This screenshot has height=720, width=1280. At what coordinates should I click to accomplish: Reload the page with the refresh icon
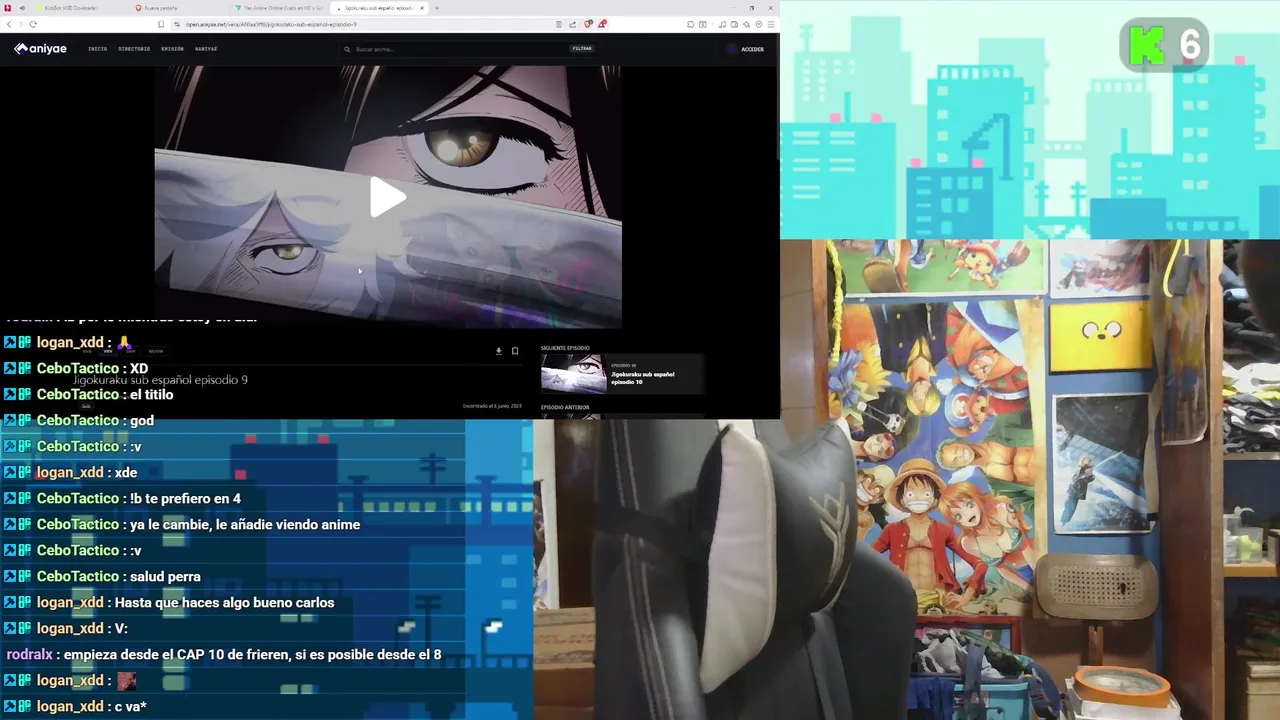(x=33, y=24)
